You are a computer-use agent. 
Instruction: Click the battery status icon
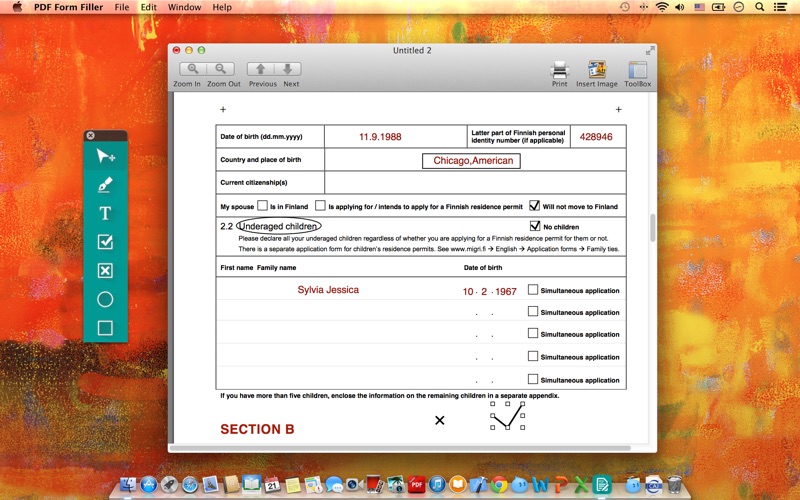(x=718, y=7)
